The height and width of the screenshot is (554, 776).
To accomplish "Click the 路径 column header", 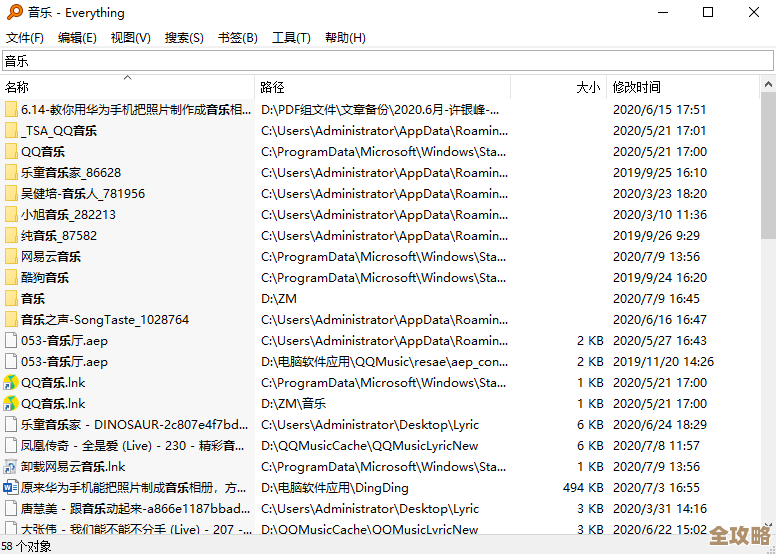I will coord(272,88).
